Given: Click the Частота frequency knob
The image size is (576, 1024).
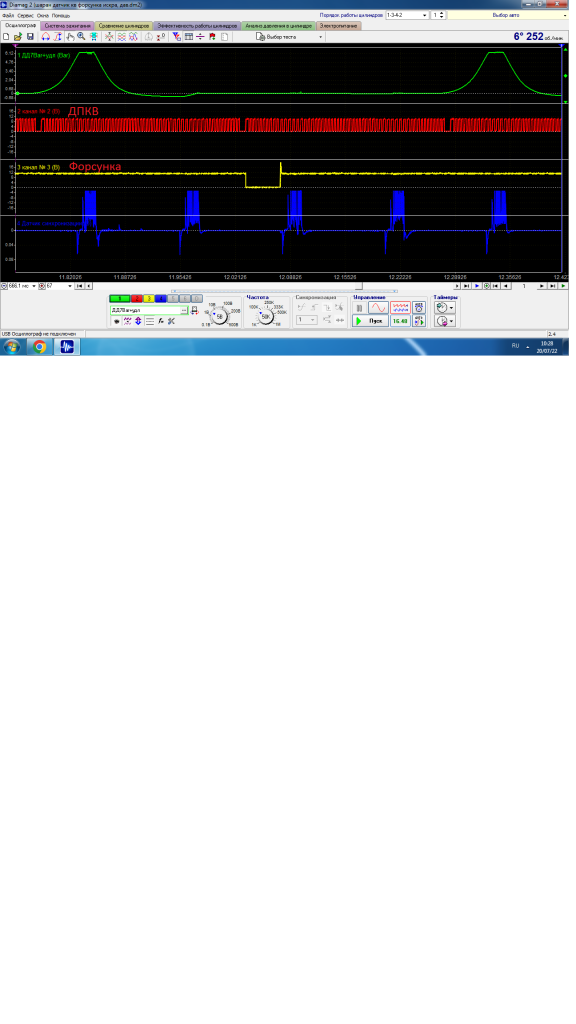Looking at the screenshot, I should coord(266,317).
